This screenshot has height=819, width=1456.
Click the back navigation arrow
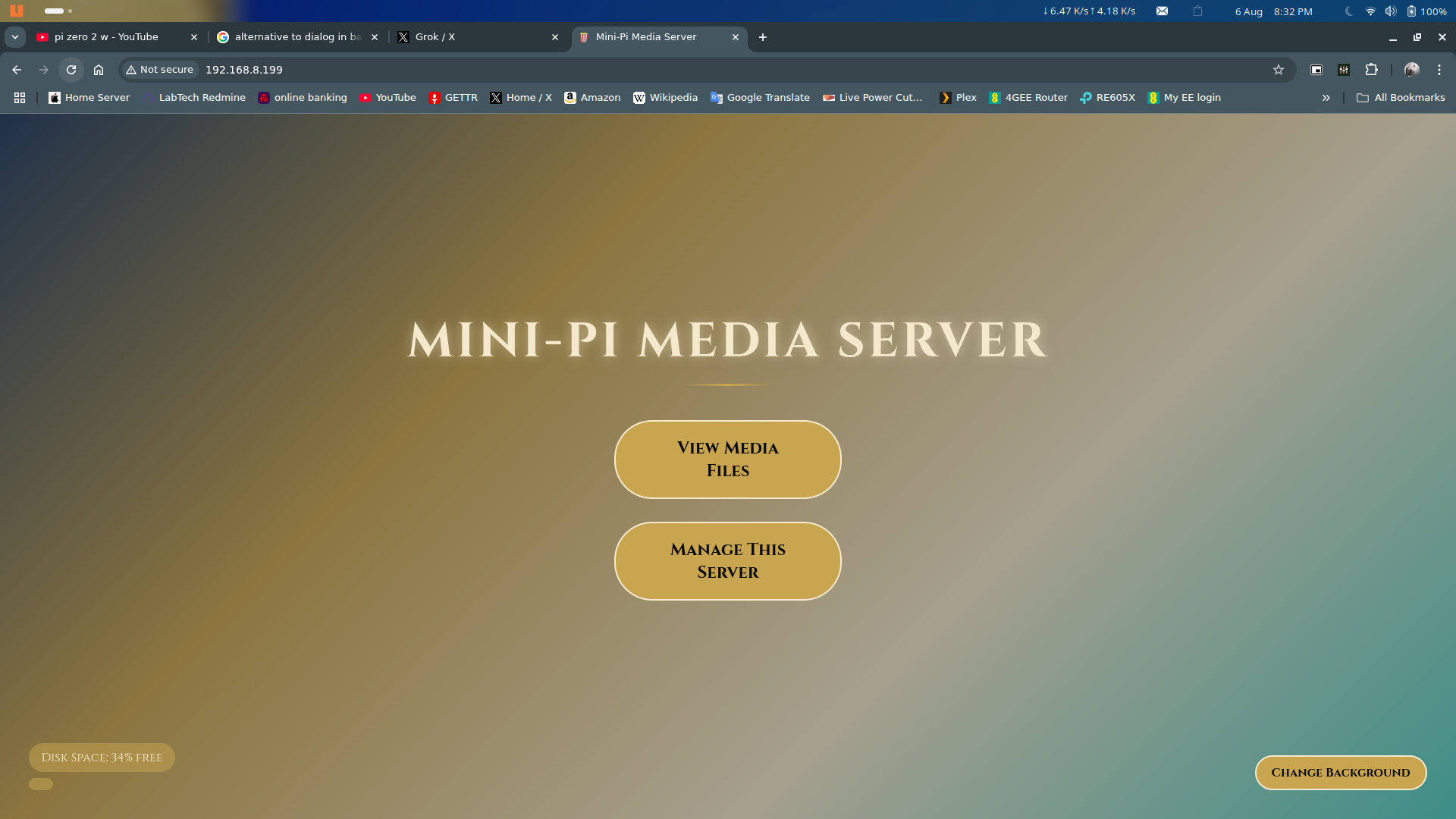coord(16,69)
